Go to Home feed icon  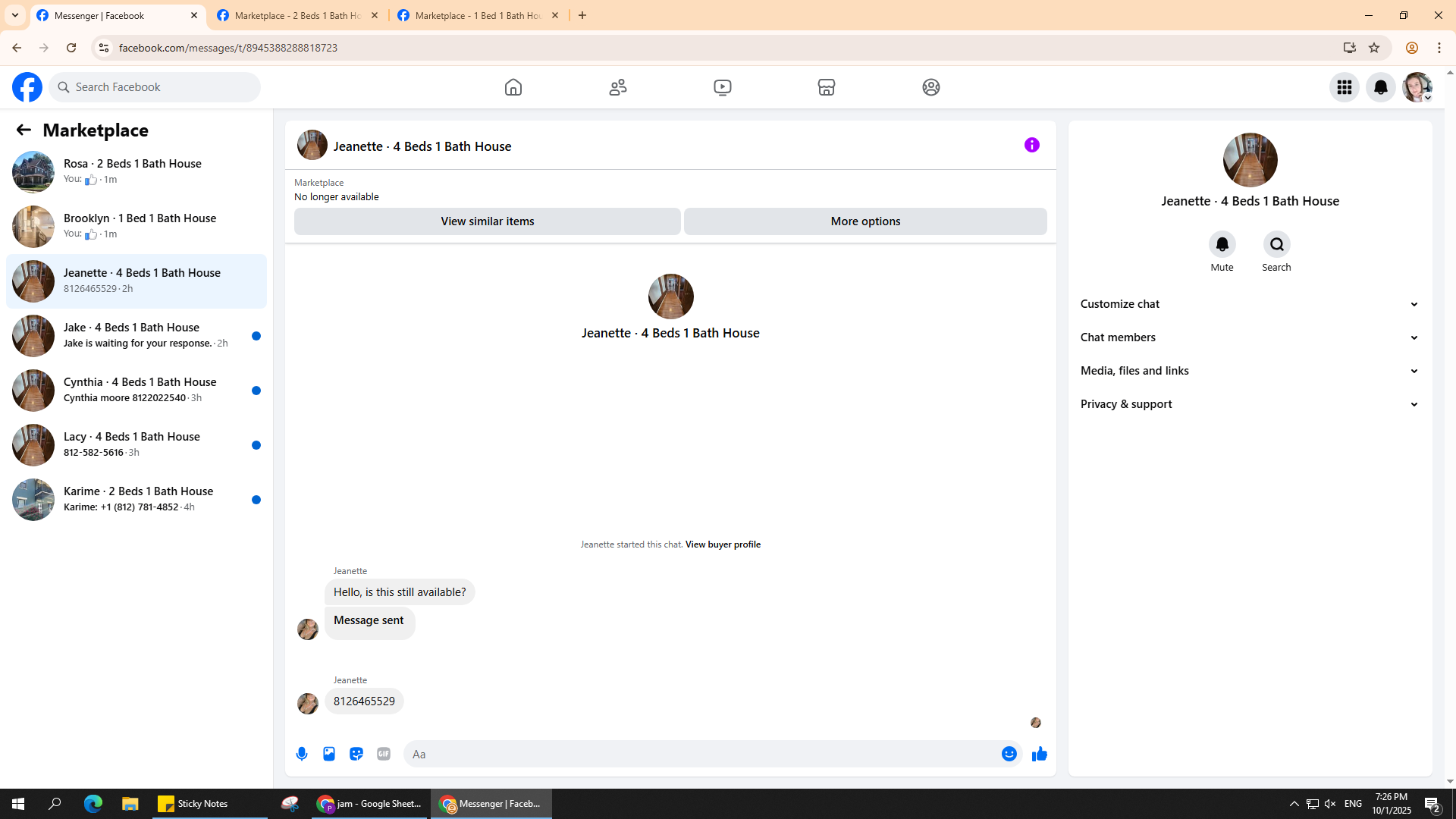point(513,87)
